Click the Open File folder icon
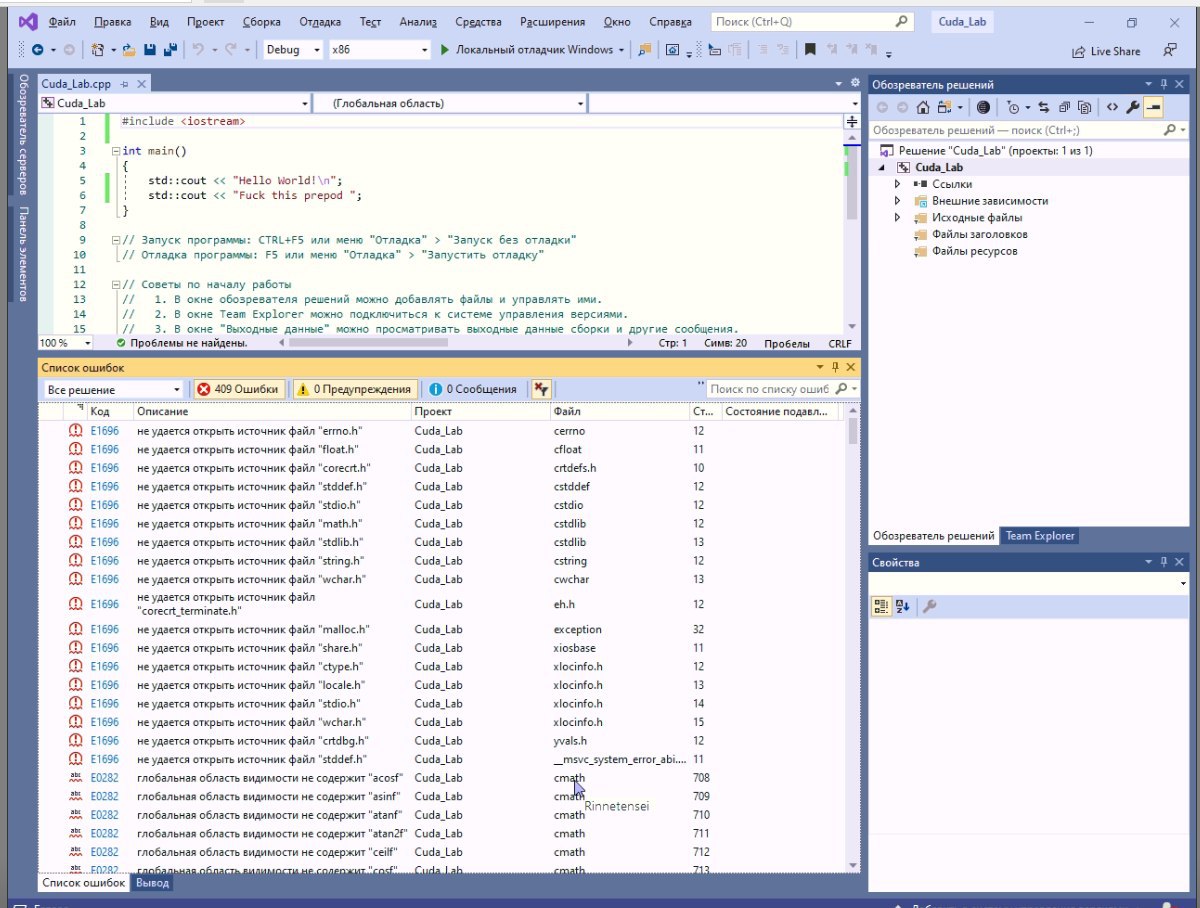Screen dimensions: 1200x908 pos(129,50)
